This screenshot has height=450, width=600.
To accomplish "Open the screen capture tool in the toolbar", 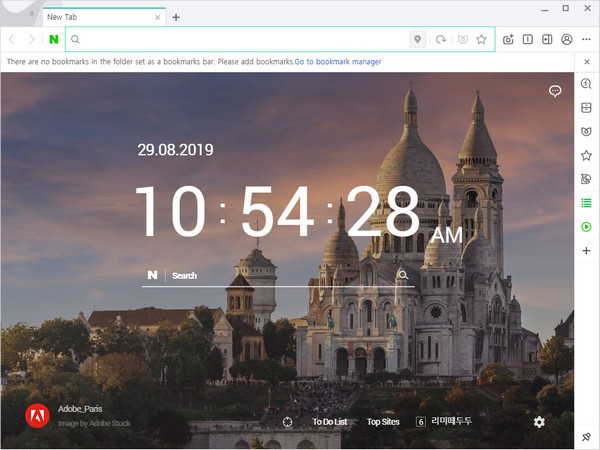I will [508, 39].
